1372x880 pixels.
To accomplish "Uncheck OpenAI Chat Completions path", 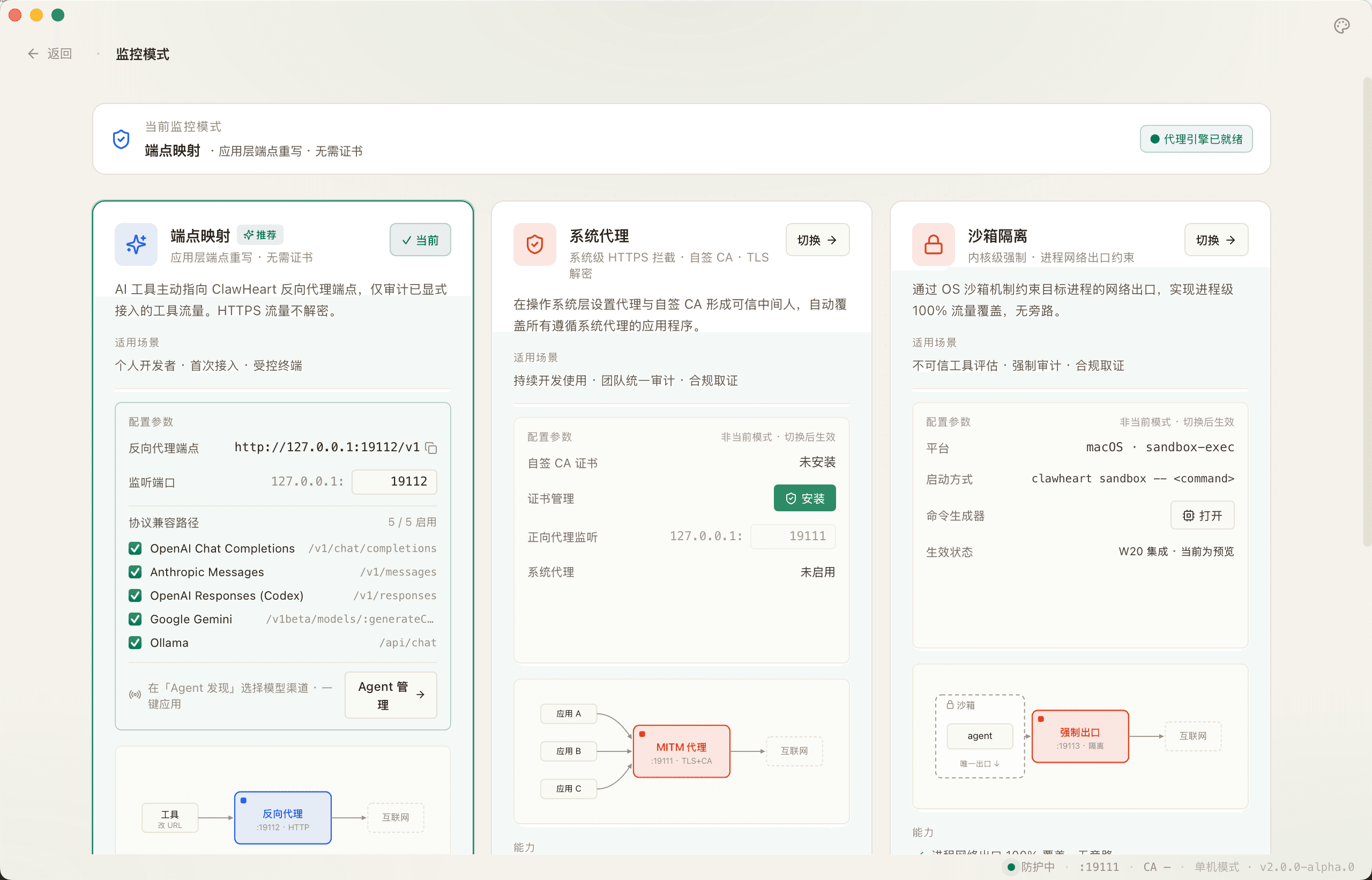I will tap(135, 549).
